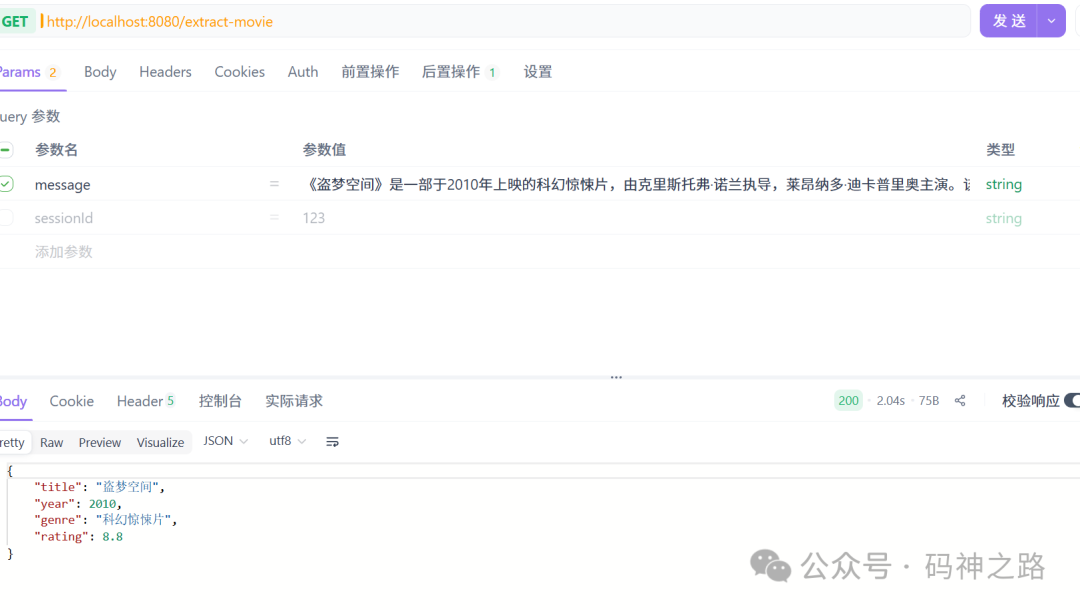This screenshot has height=610, width=1080.
Task: Uncheck the message parameter checkbox
Action: 5,184
